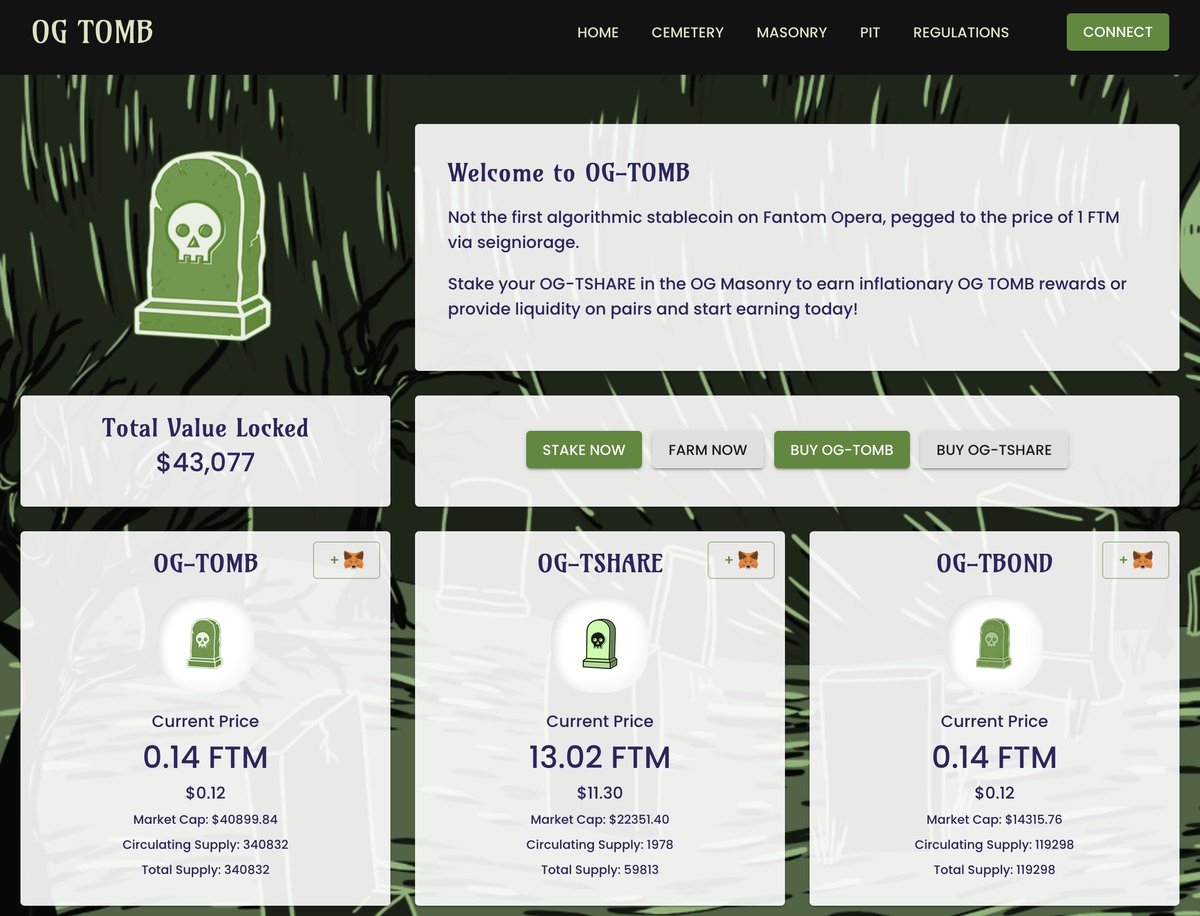This screenshot has width=1200, height=916.
Task: Open the Home page
Action: (x=598, y=32)
